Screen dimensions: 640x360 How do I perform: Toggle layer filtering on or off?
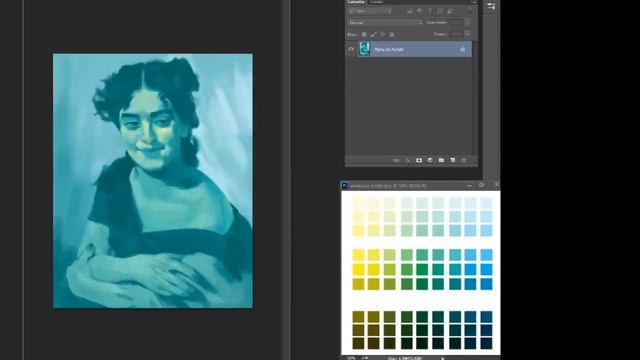(x=470, y=10)
